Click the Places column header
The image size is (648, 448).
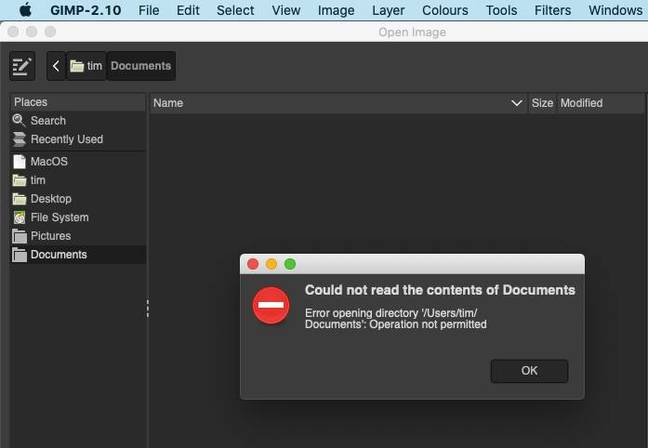78,102
